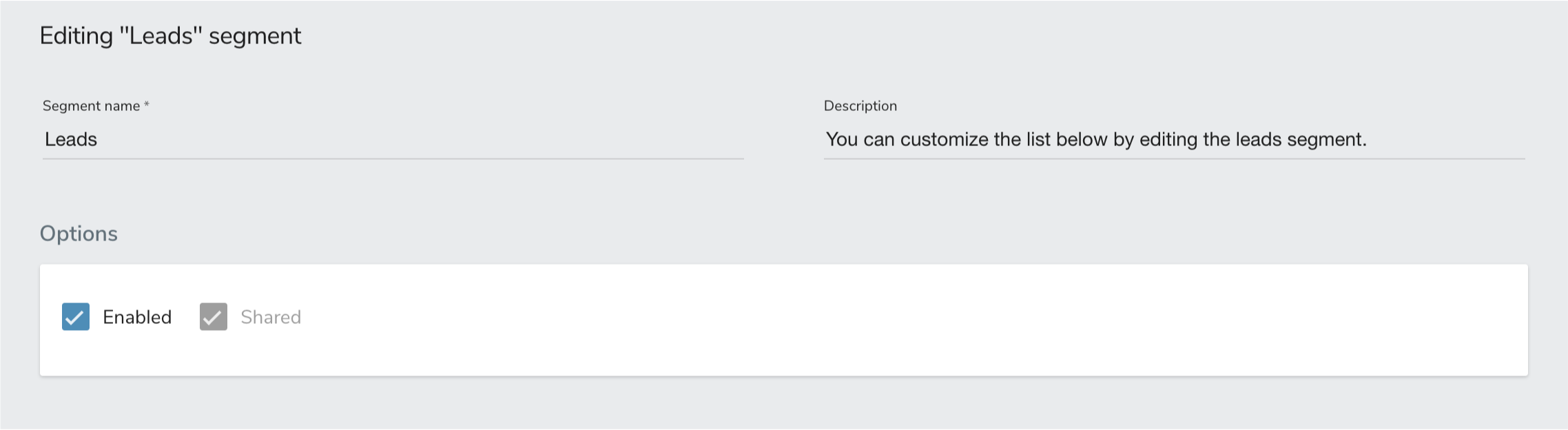Uncheck the Enabled checkbox
This screenshot has height=430, width=1568.
click(76, 317)
